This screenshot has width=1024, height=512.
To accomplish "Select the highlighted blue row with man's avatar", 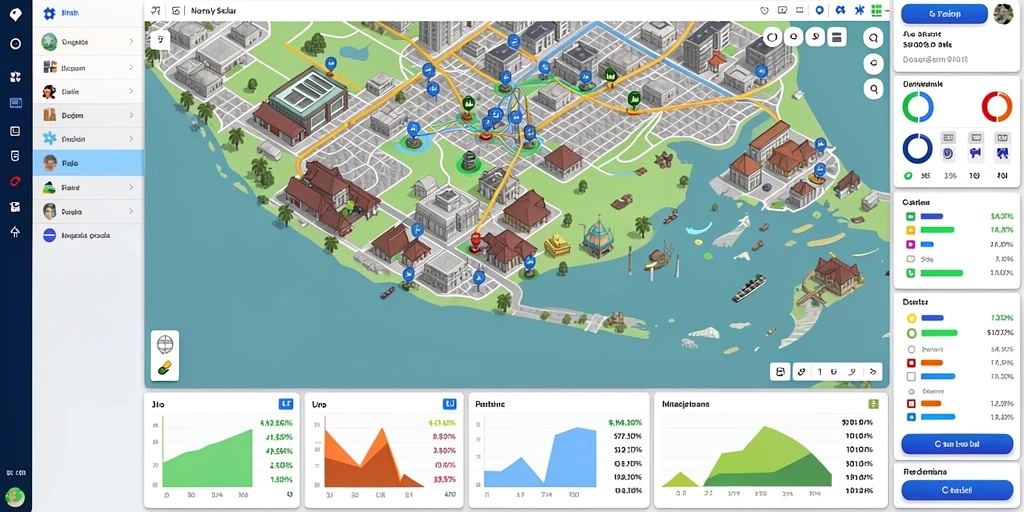I will (x=88, y=163).
